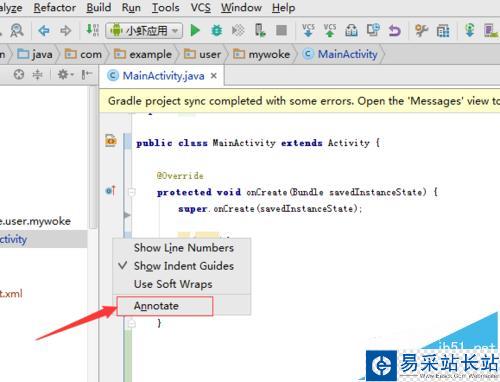Image resolution: width=500 pixels, height=382 pixels.
Task: Hide the project tool window
Action: [x=87, y=74]
